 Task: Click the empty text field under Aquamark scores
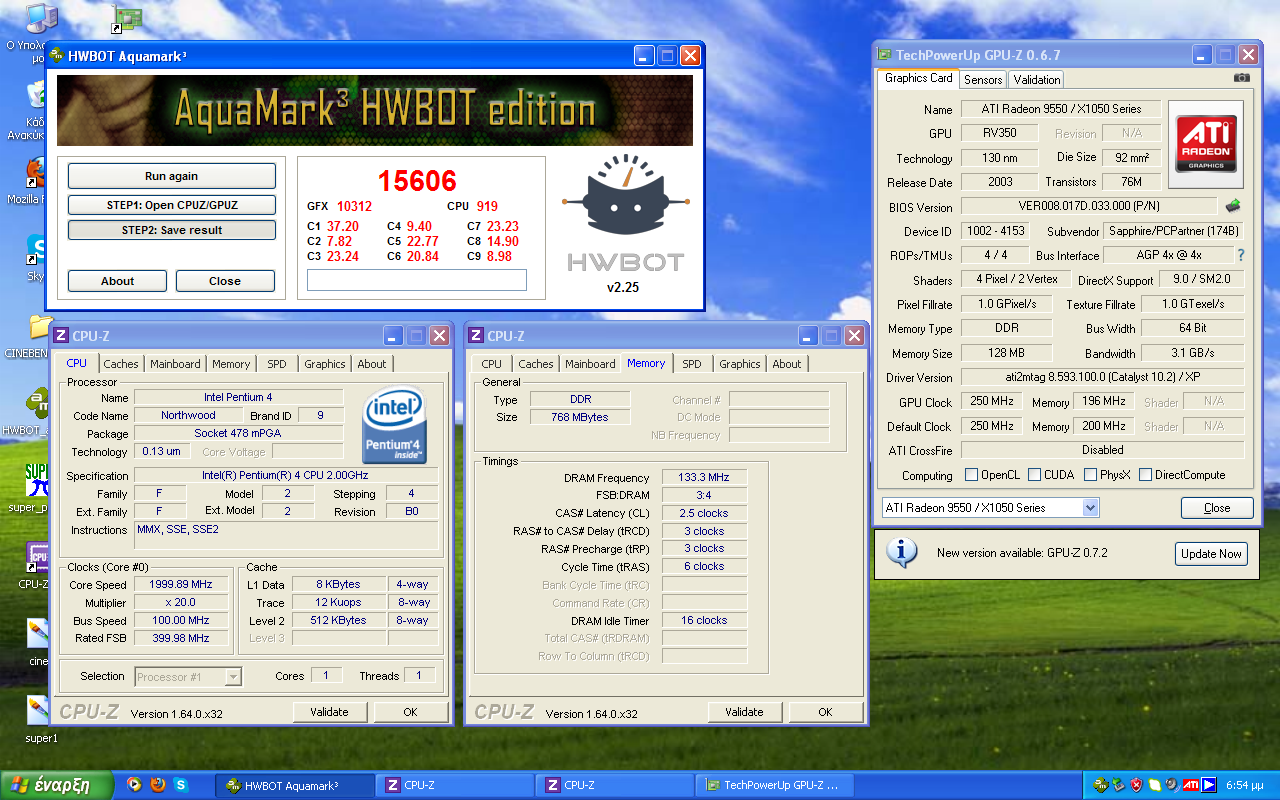click(x=417, y=280)
